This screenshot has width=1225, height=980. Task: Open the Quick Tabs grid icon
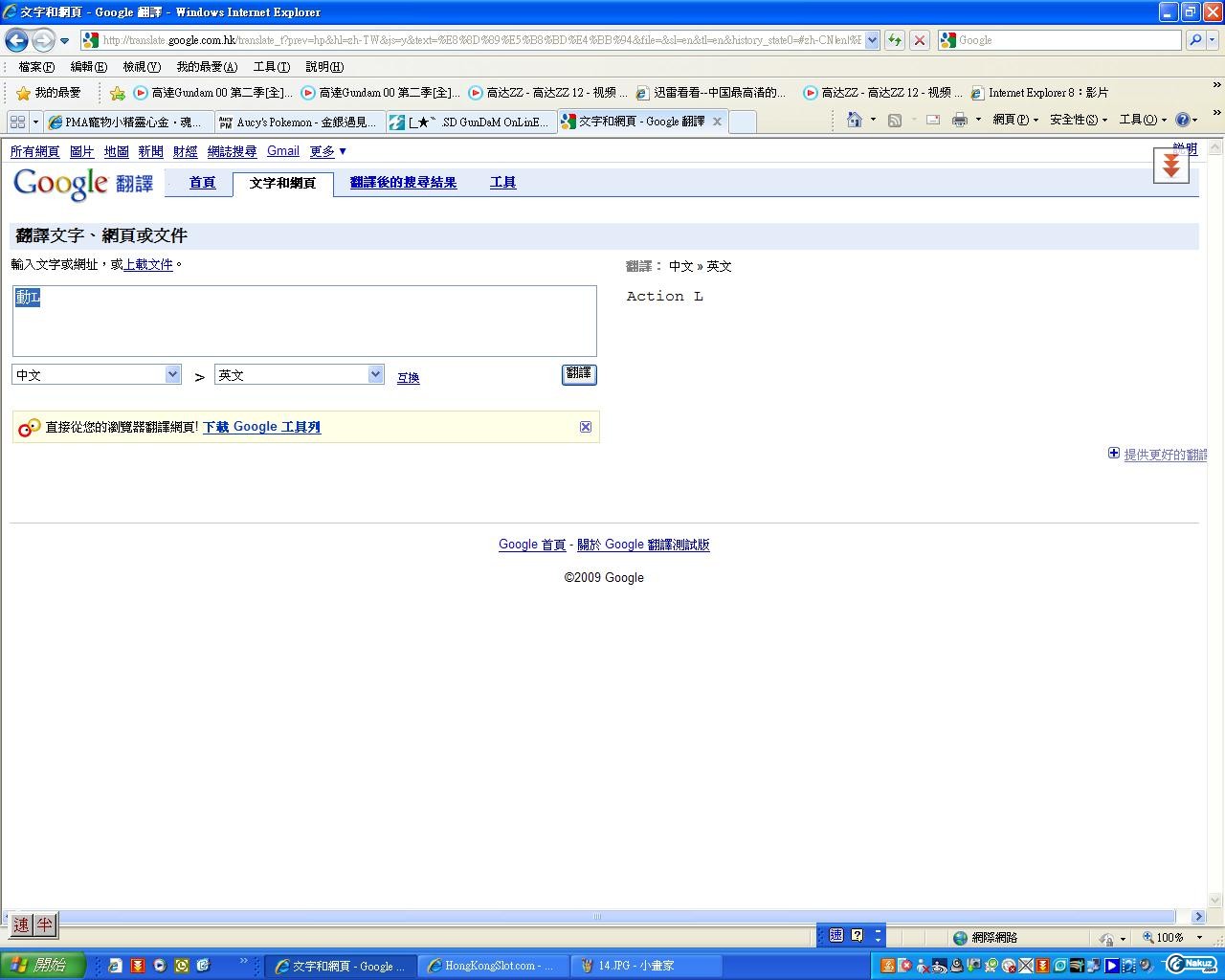click(17, 122)
